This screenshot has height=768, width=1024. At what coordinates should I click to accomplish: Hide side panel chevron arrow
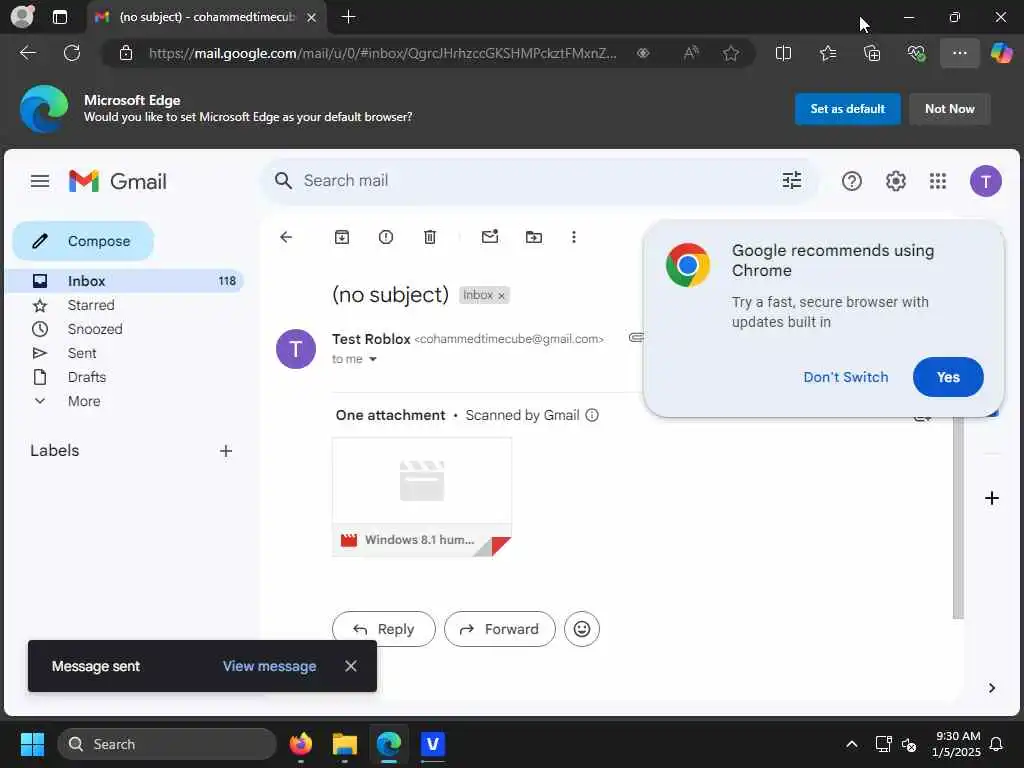(x=991, y=688)
